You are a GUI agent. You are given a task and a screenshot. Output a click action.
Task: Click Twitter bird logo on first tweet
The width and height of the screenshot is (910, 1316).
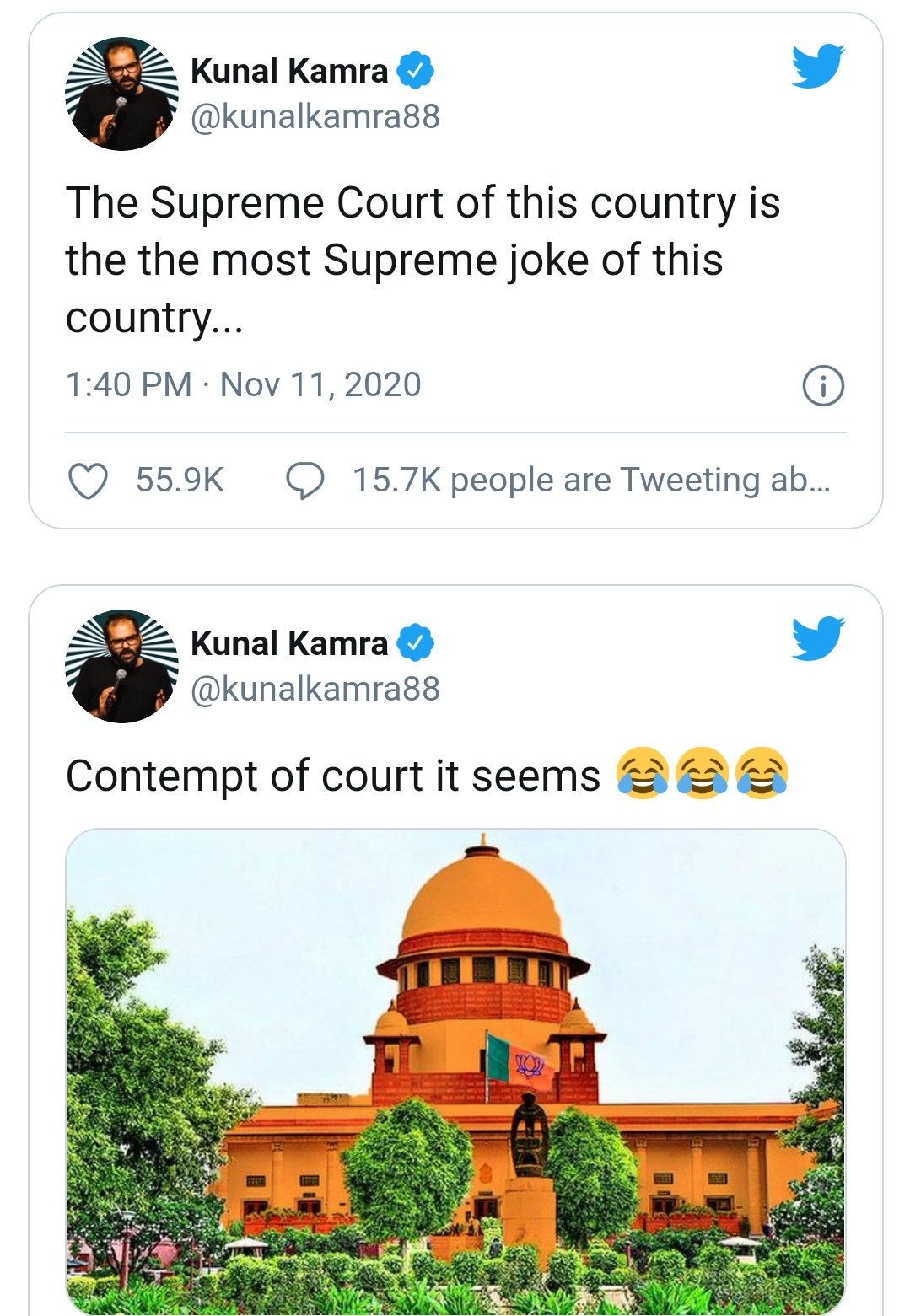(817, 66)
